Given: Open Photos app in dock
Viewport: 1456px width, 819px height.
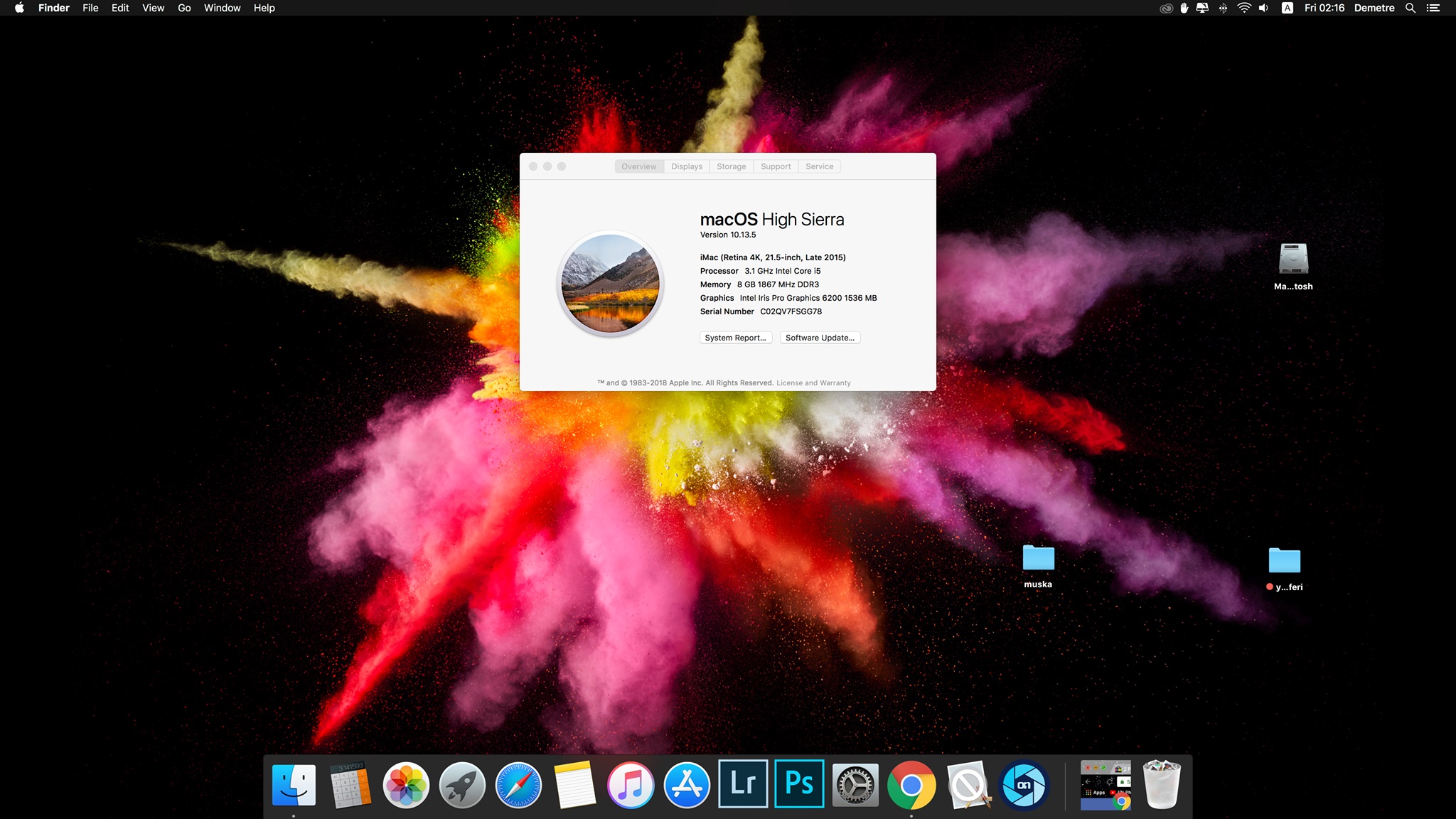Looking at the screenshot, I should click(x=406, y=785).
